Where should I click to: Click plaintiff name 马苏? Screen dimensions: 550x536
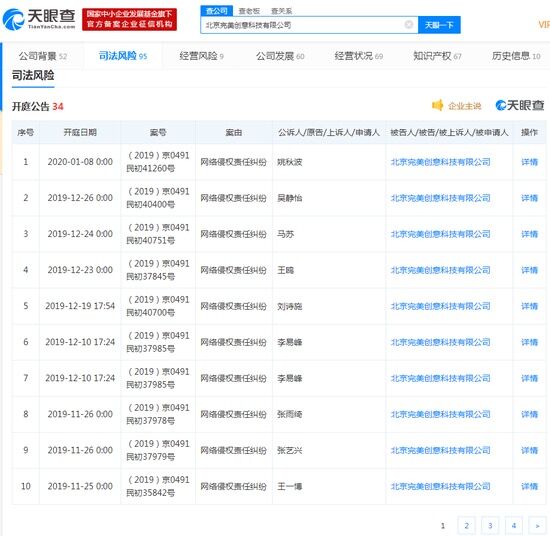tap(286, 234)
